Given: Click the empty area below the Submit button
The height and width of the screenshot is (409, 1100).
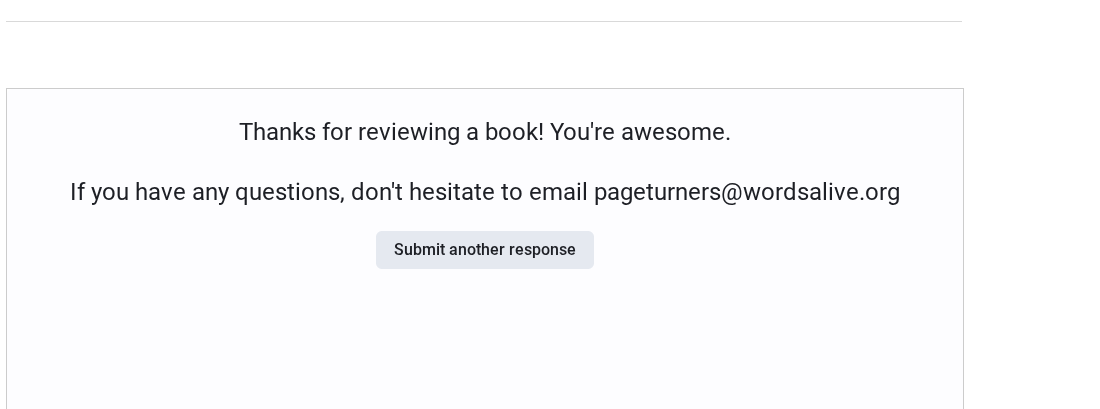Looking at the screenshot, I should (x=484, y=340).
